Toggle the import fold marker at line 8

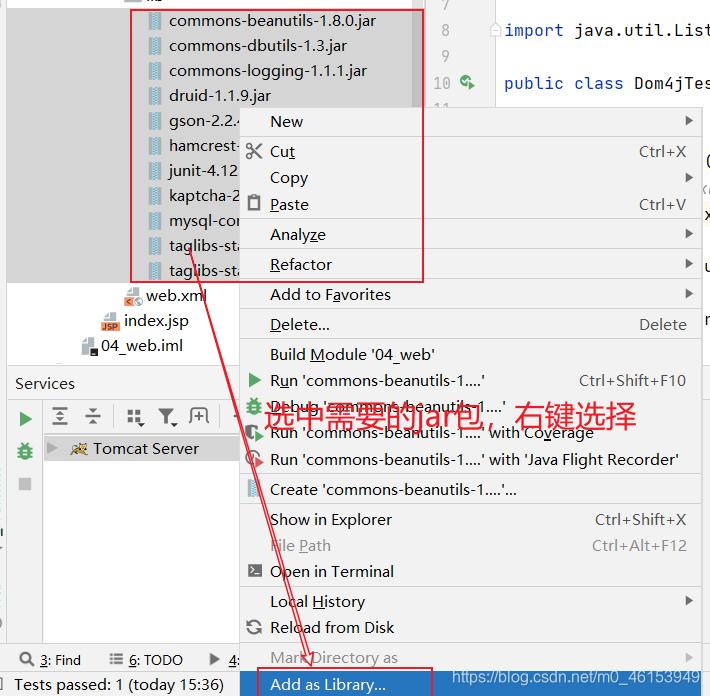495,30
